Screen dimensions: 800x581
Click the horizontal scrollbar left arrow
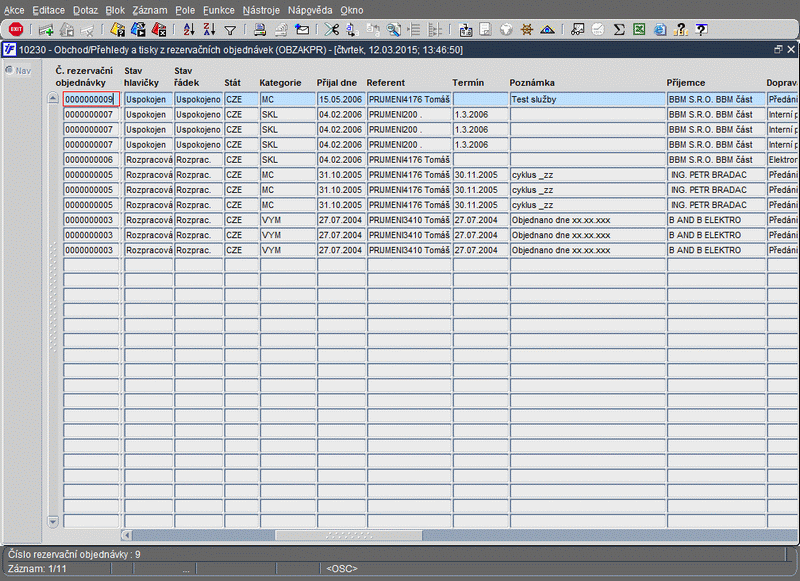(127, 535)
